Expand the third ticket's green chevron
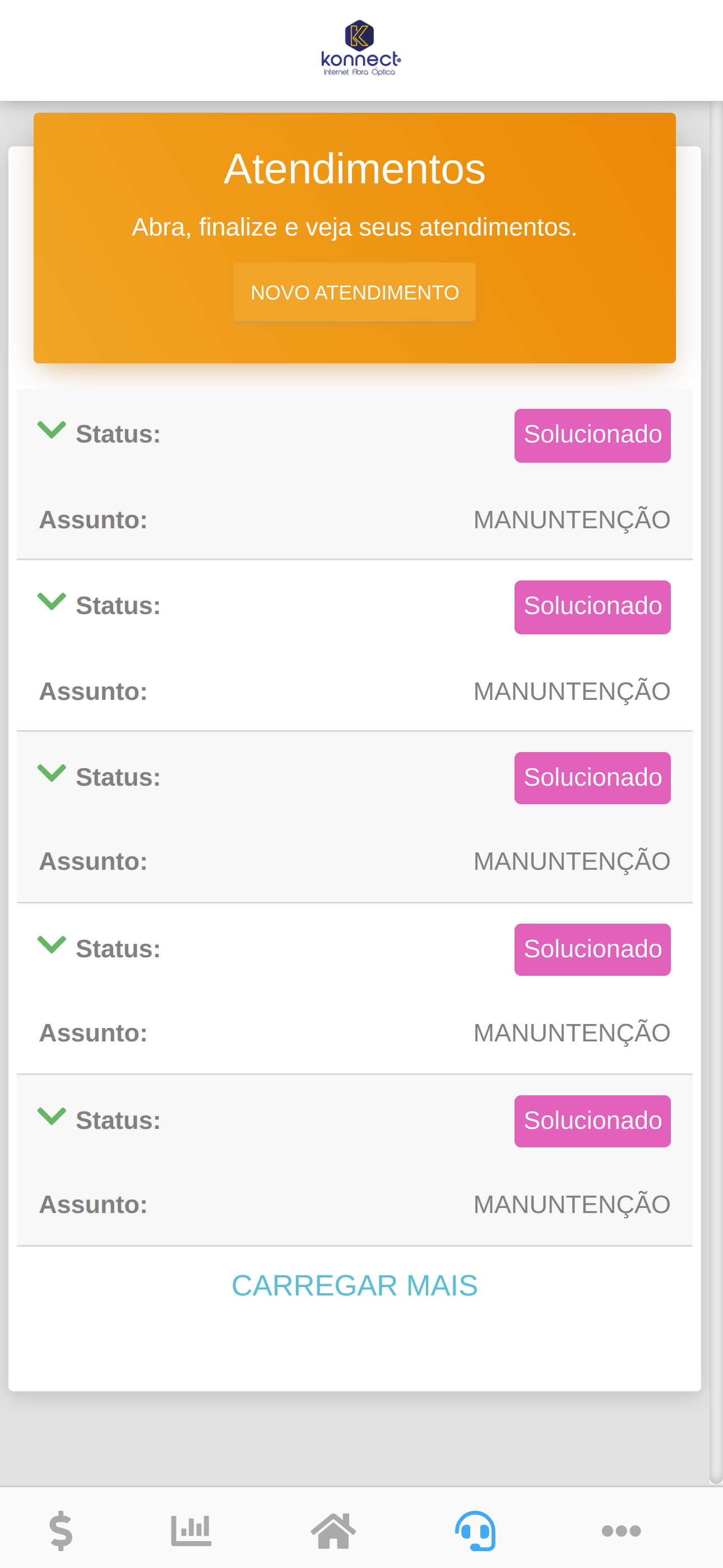Screen dimensions: 723x1568 click(x=52, y=773)
